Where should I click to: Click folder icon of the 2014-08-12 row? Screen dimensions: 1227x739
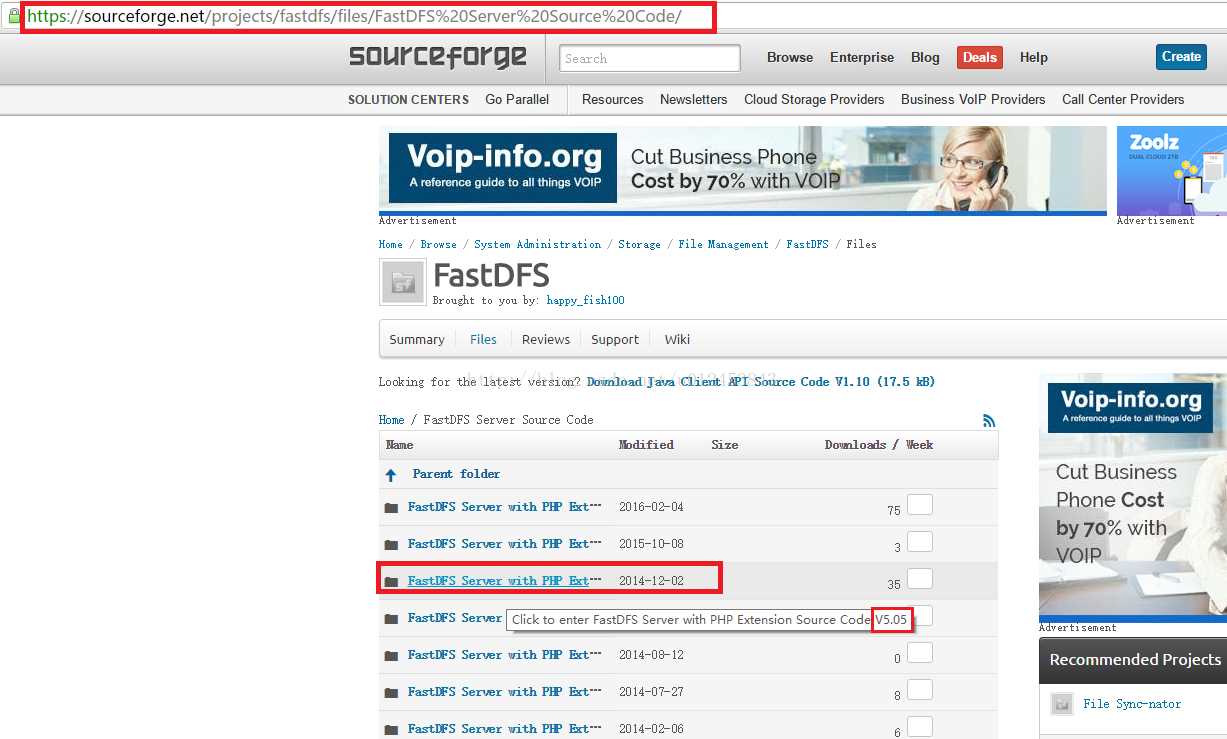[x=391, y=656]
